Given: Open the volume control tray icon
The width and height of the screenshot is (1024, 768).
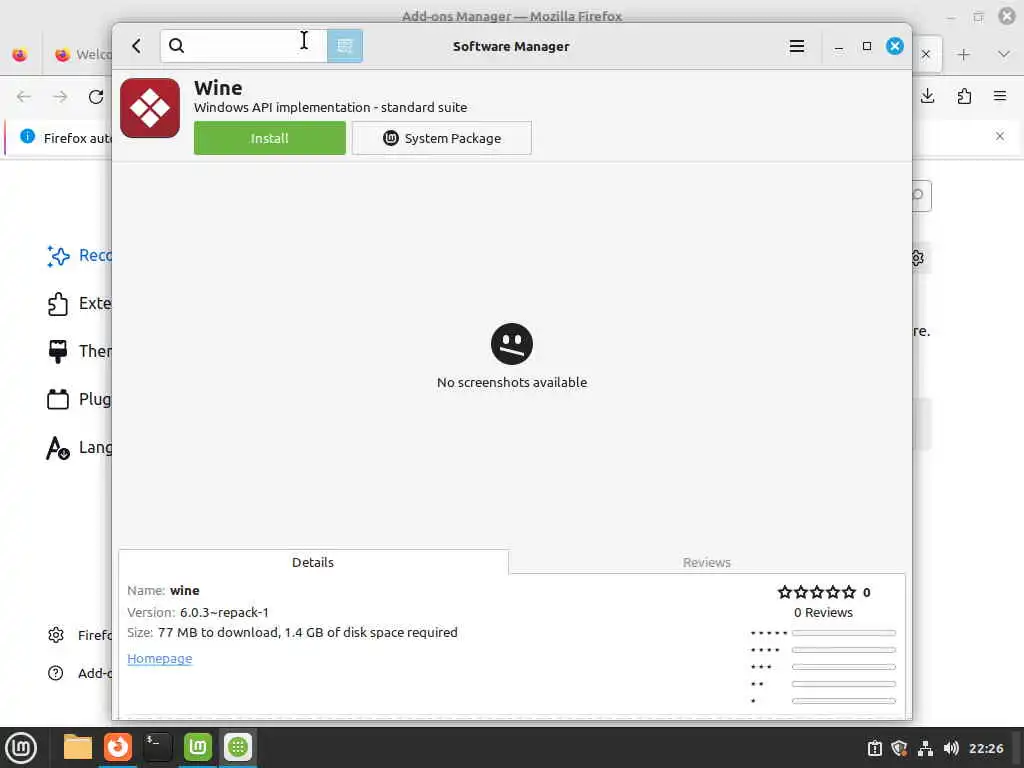Looking at the screenshot, I should (x=951, y=748).
